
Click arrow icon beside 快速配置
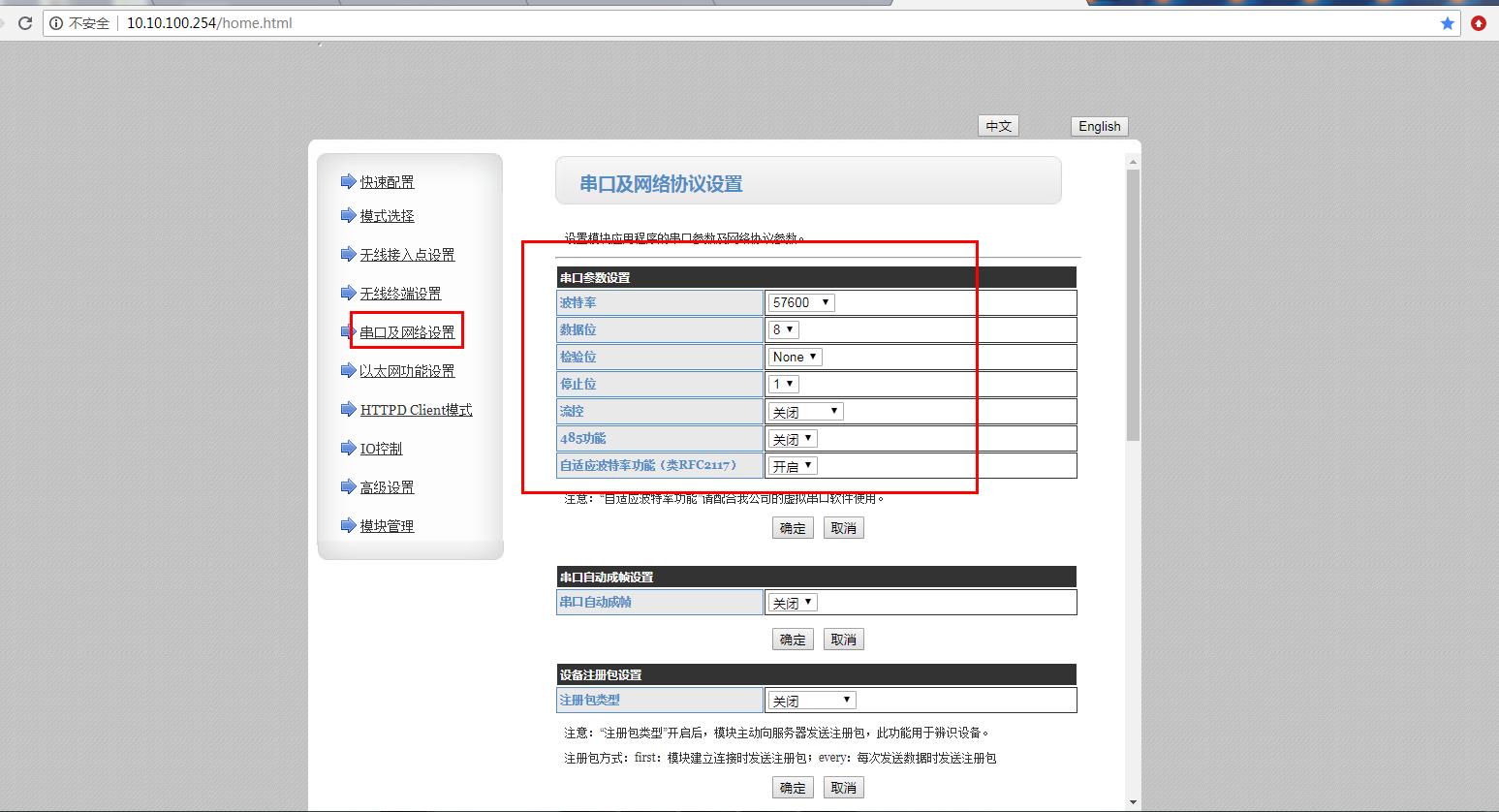point(348,181)
